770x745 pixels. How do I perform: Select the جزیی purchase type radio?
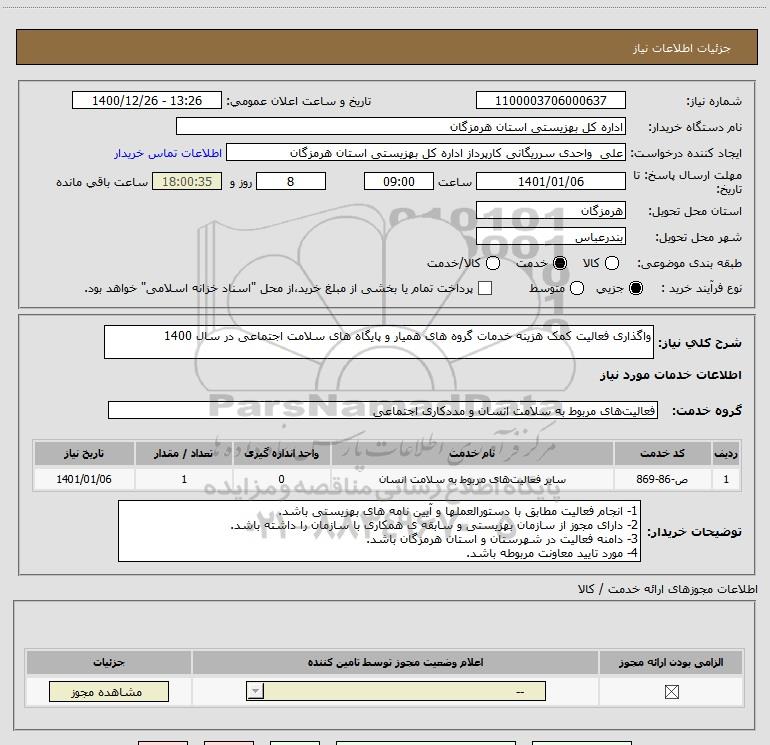pos(635,288)
